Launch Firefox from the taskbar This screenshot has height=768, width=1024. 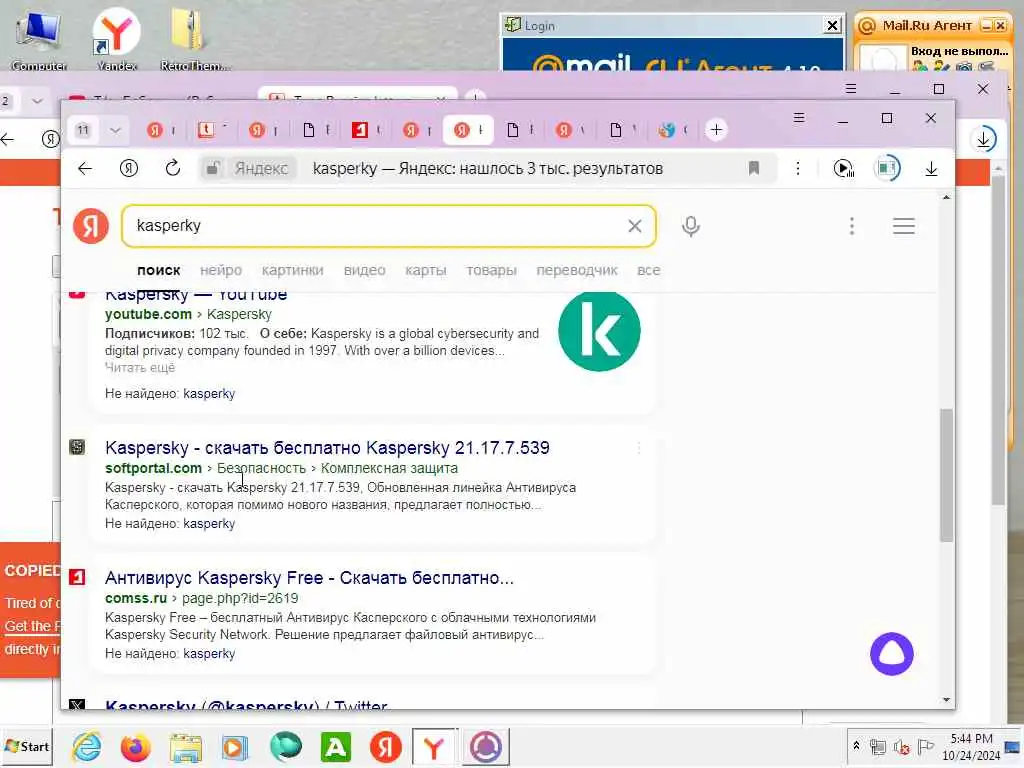pos(136,746)
